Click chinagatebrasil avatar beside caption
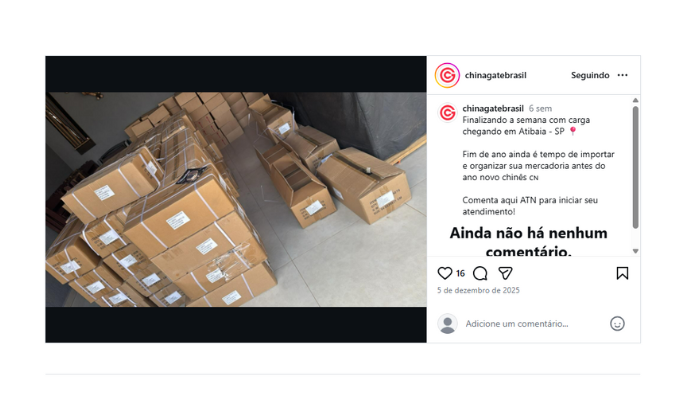The width and height of the screenshot is (700, 400). point(447,112)
